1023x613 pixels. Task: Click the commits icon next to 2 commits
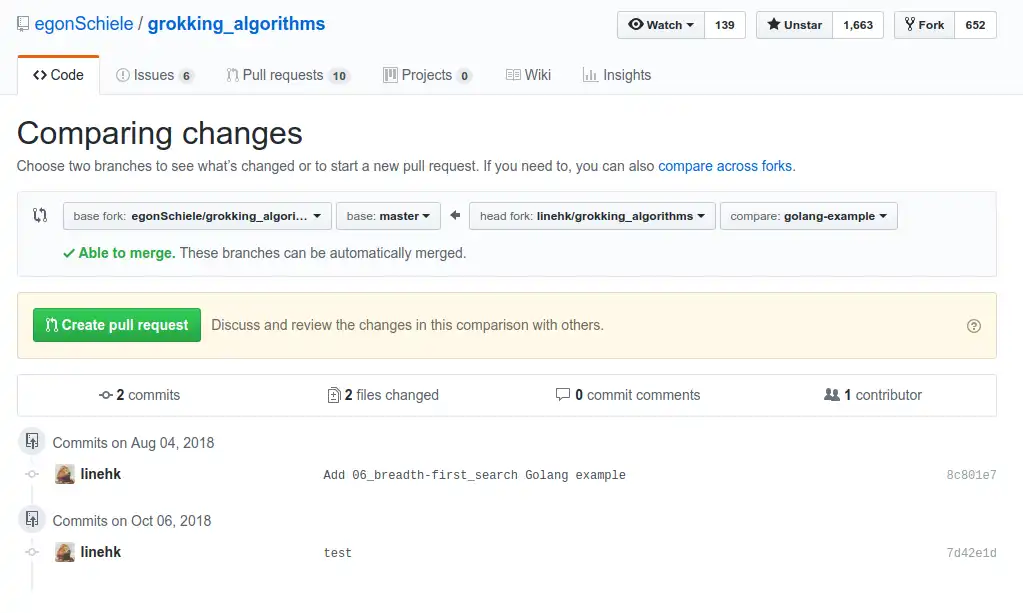105,395
